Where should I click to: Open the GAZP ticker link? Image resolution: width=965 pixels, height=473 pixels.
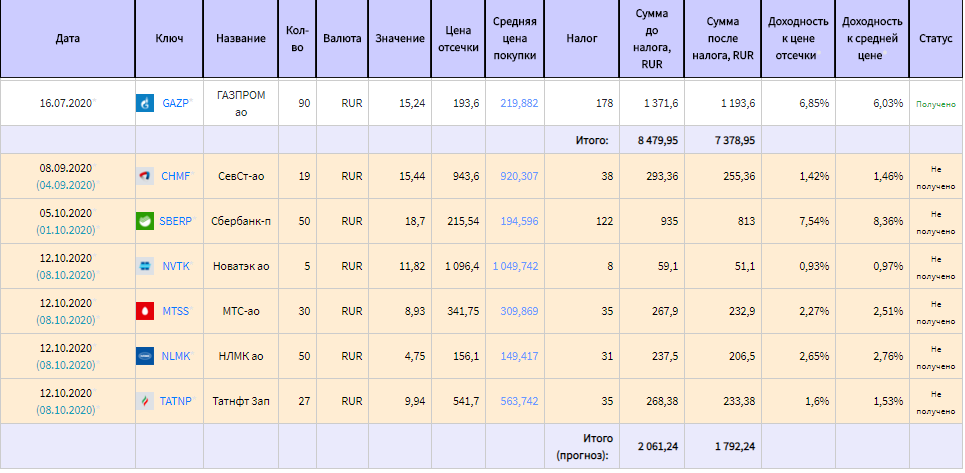tap(175, 103)
